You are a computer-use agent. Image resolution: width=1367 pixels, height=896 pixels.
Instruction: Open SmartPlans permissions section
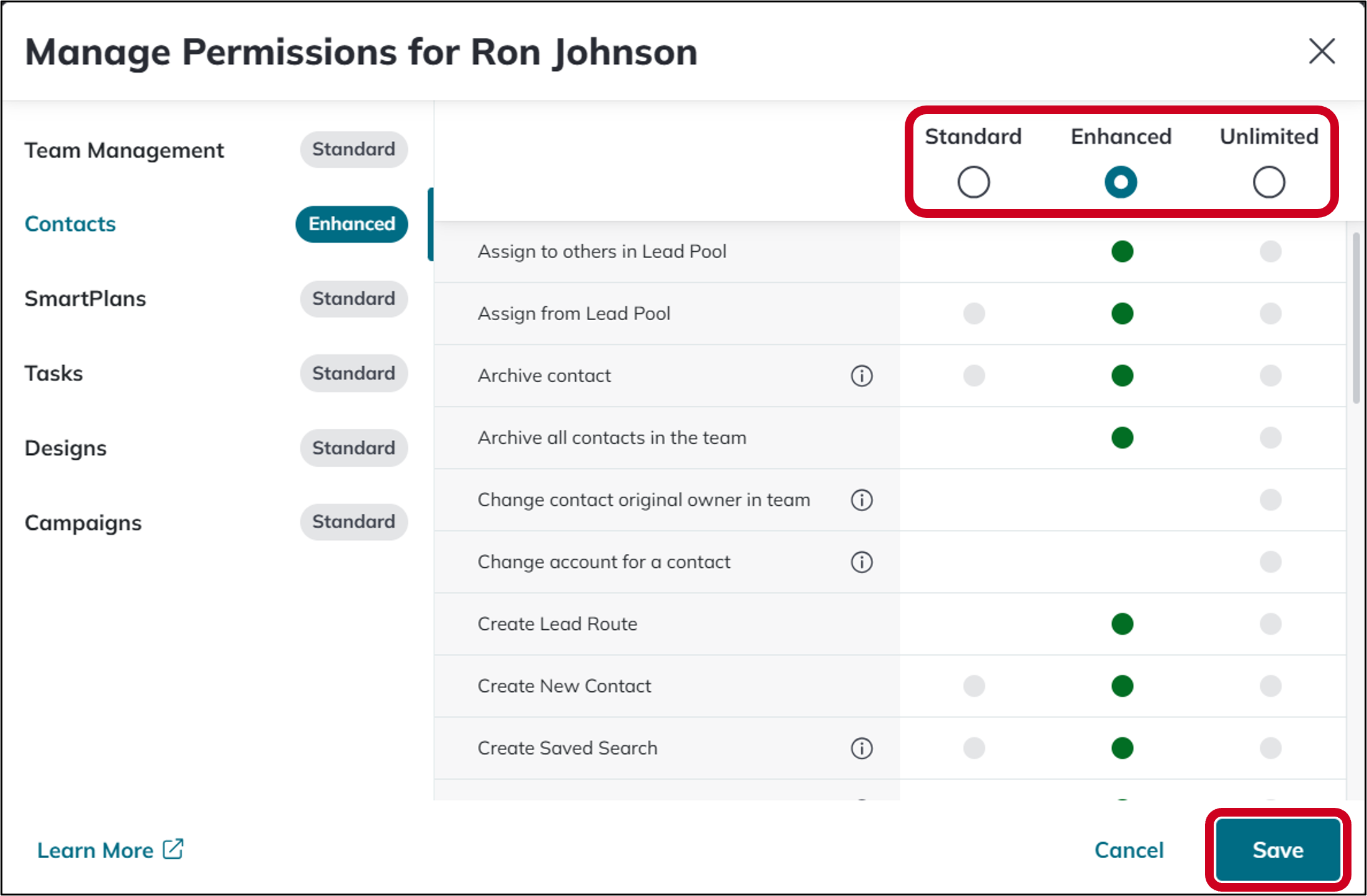(85, 298)
